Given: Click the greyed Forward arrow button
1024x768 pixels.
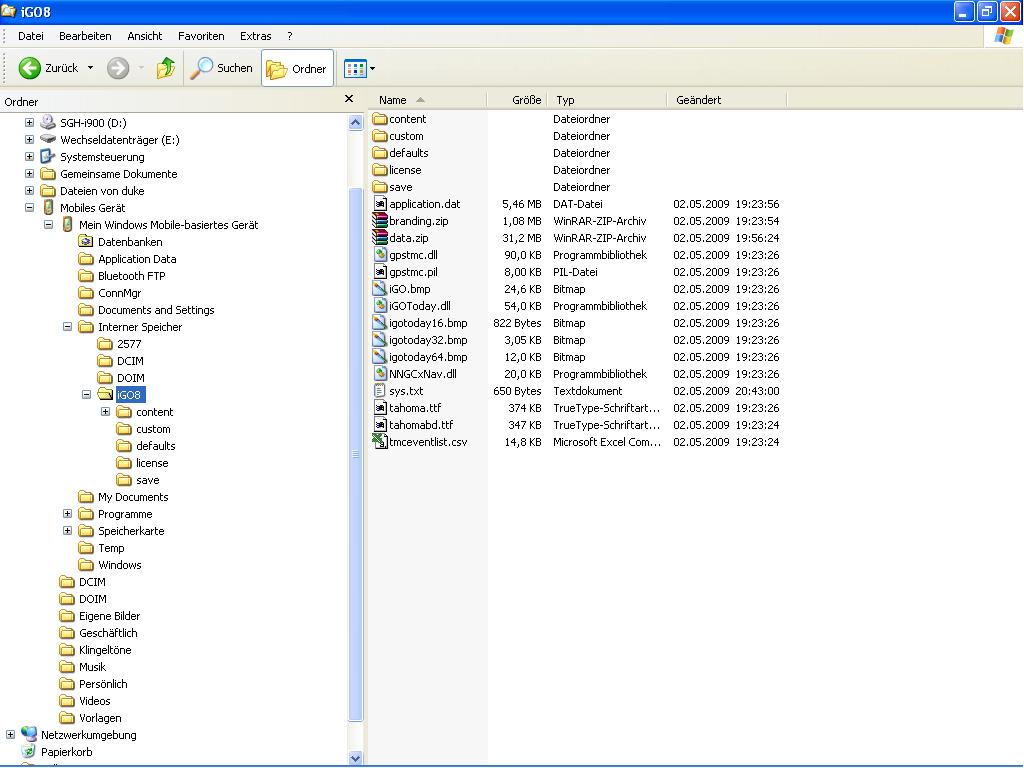Looking at the screenshot, I should pos(118,68).
